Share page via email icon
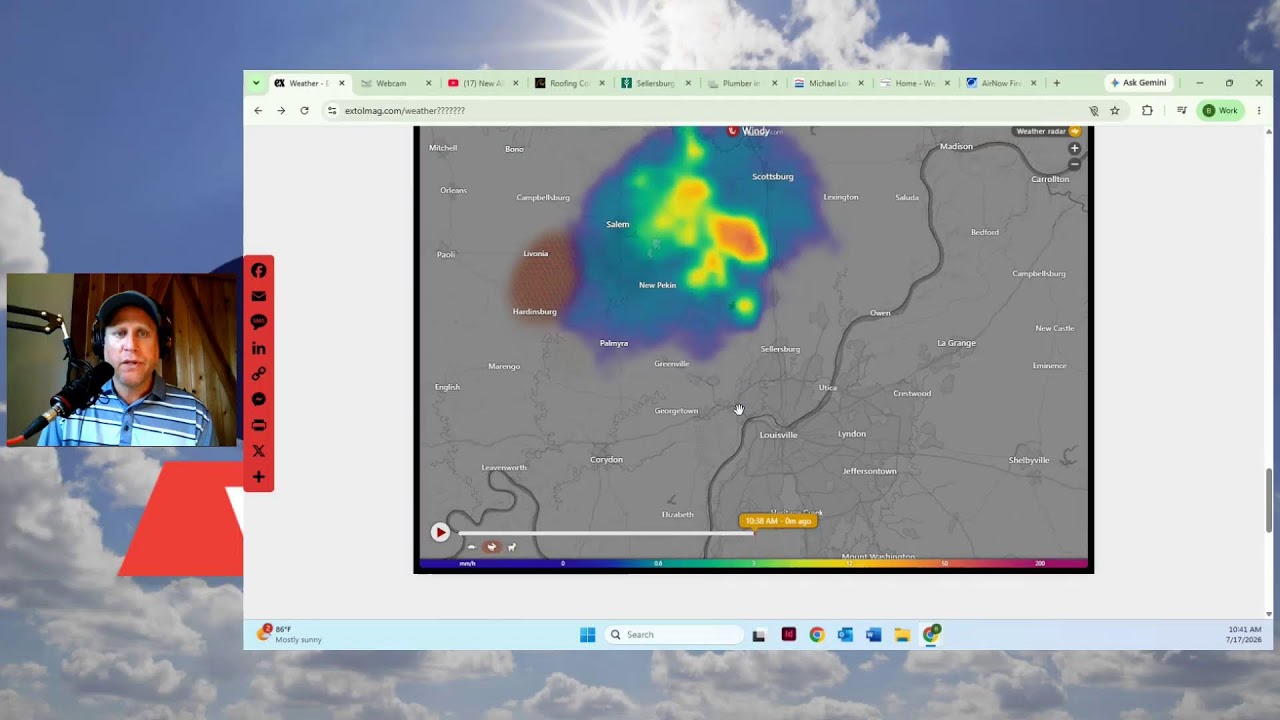1280x720 pixels. tap(258, 296)
